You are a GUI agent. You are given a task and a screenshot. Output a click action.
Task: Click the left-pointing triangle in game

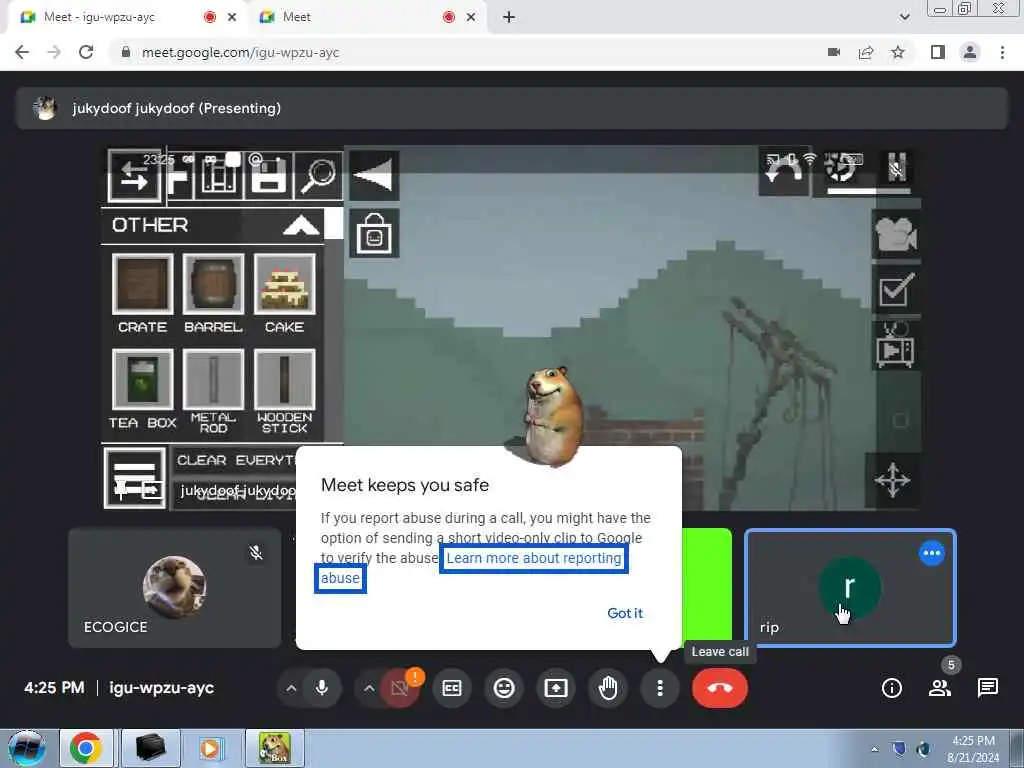pyautogui.click(x=374, y=176)
